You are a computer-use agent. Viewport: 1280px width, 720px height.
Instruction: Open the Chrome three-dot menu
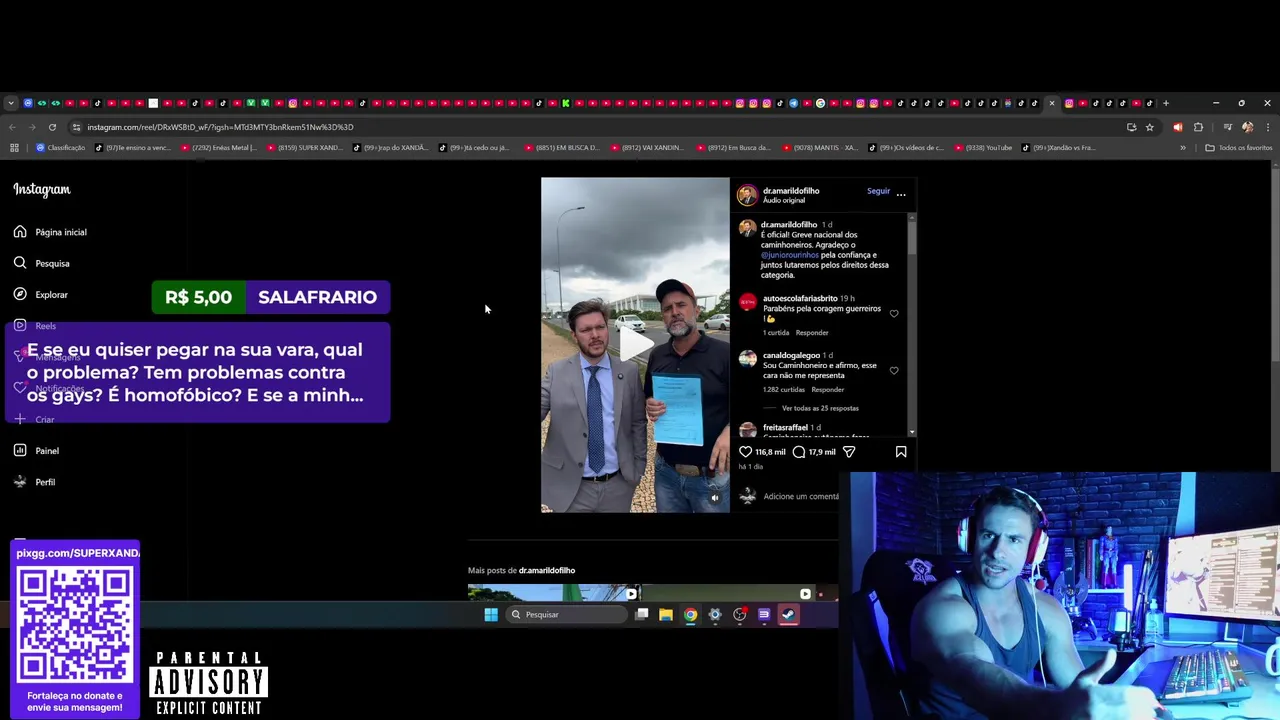click(x=1267, y=127)
